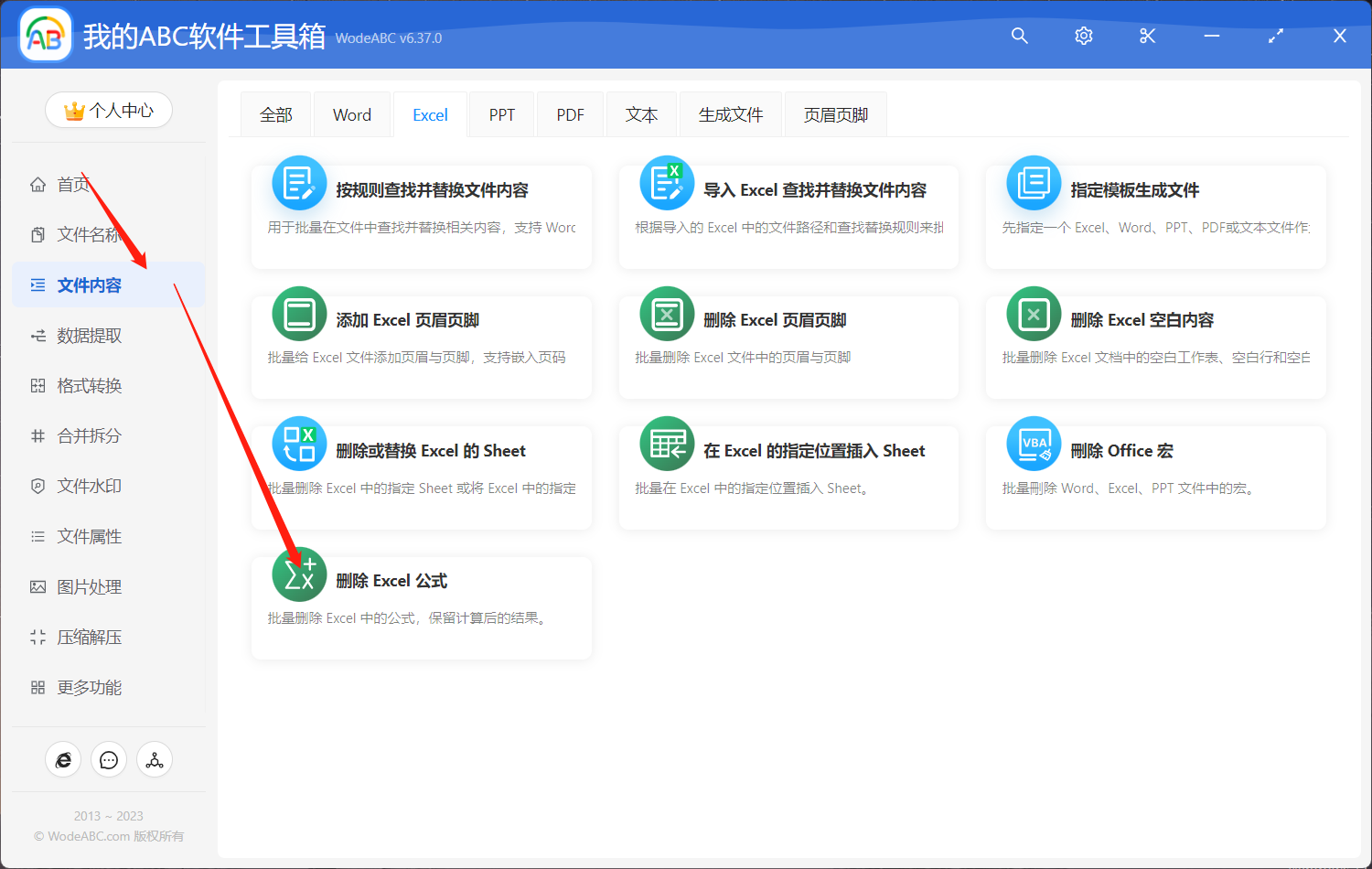Open the chat bubble icon in sidebar
The width and height of the screenshot is (1372, 869).
109,760
